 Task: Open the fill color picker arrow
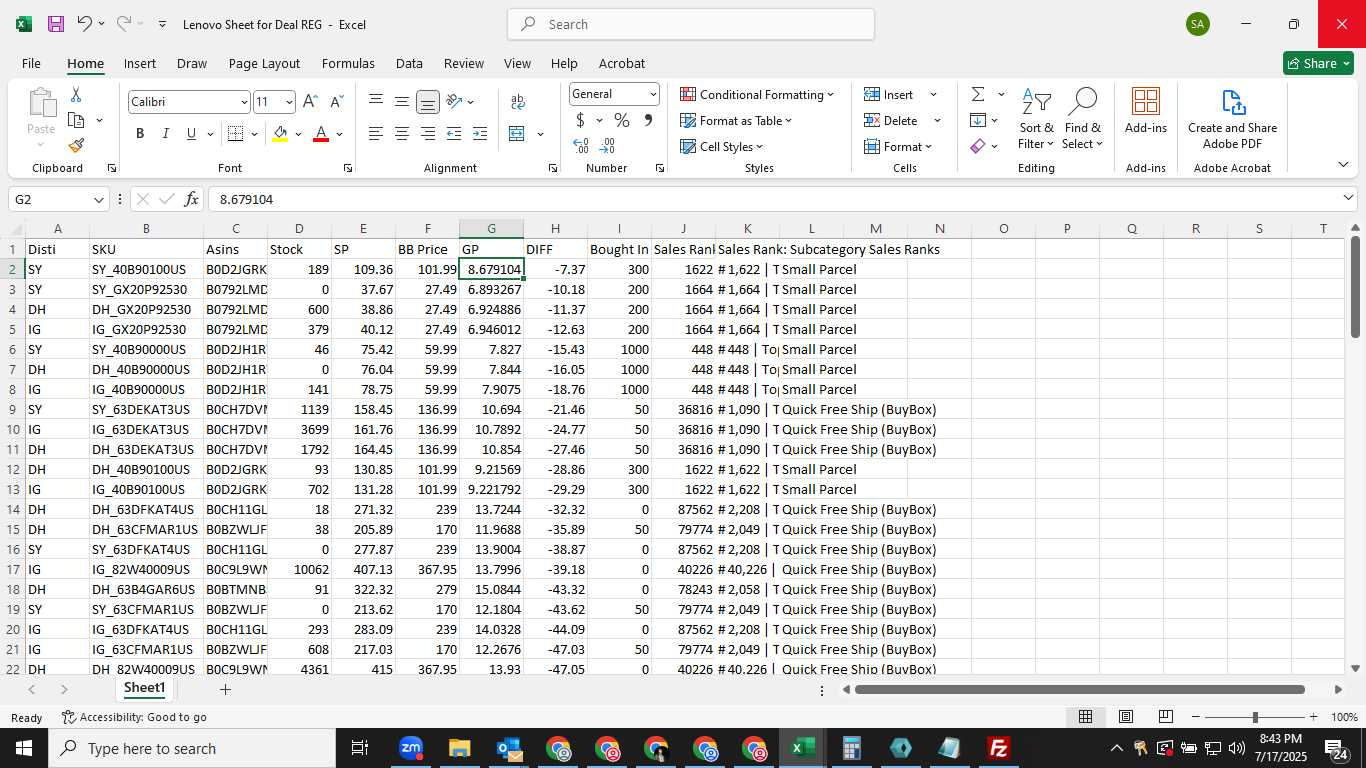click(x=298, y=134)
